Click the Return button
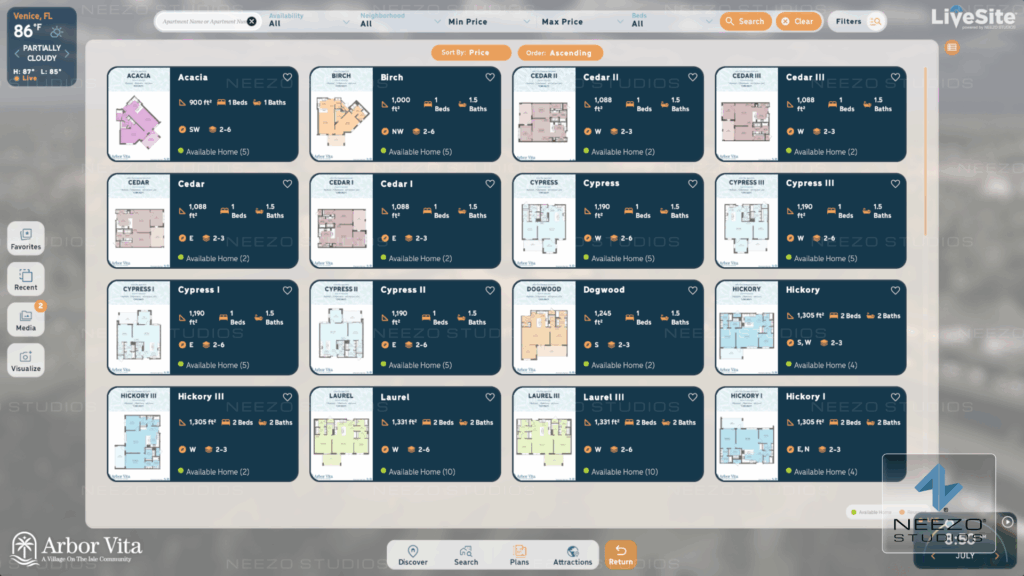1024x576 pixels. (x=620, y=555)
